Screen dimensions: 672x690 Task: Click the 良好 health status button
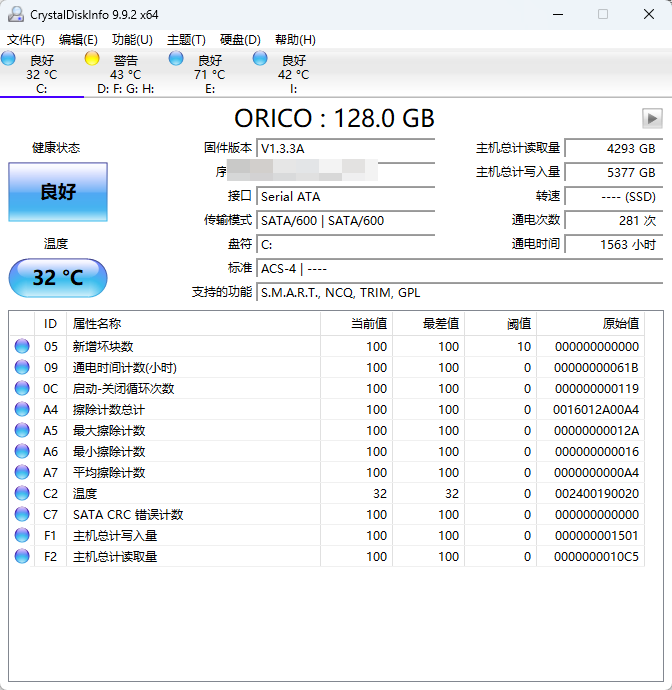(x=58, y=192)
